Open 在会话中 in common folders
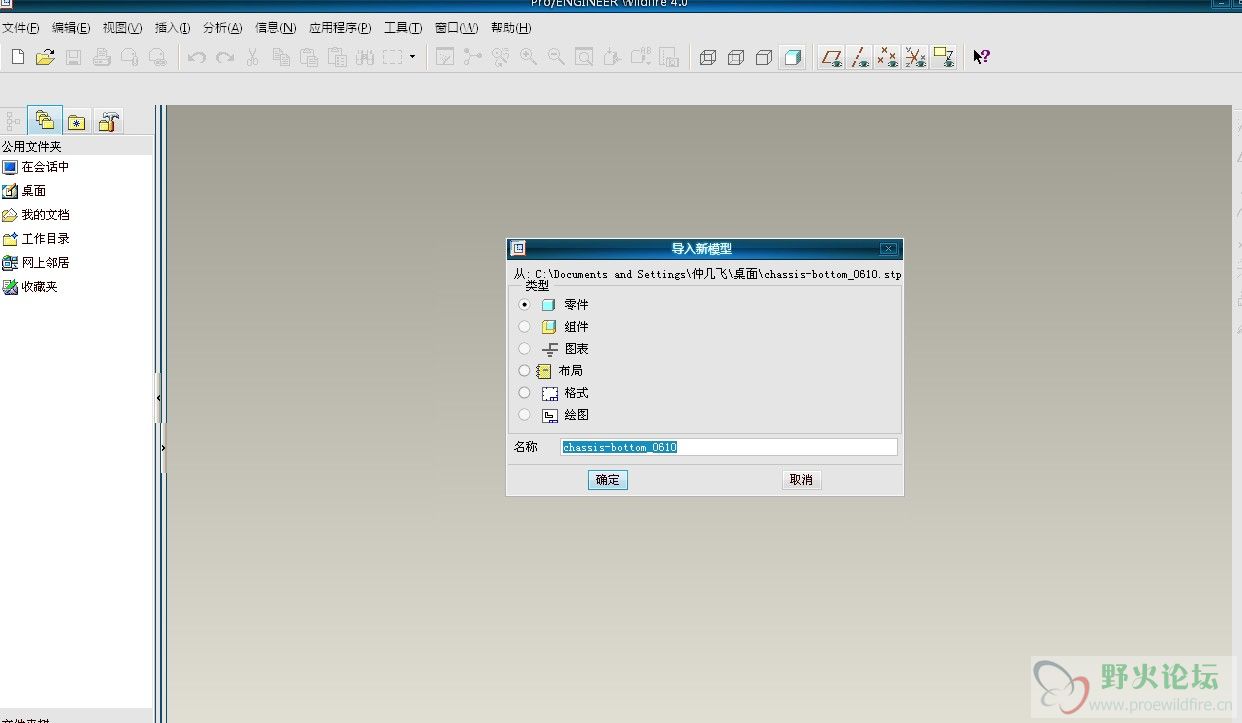Image resolution: width=1242 pixels, height=723 pixels. [36, 167]
